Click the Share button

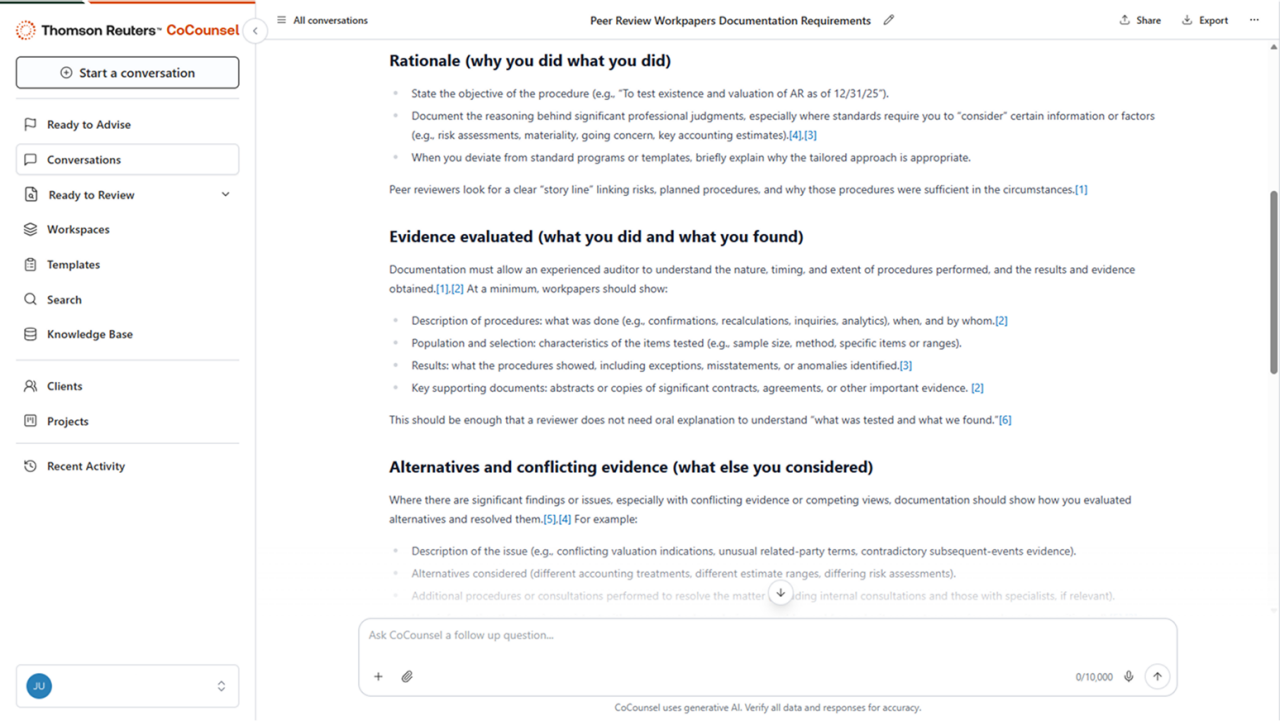1140,20
